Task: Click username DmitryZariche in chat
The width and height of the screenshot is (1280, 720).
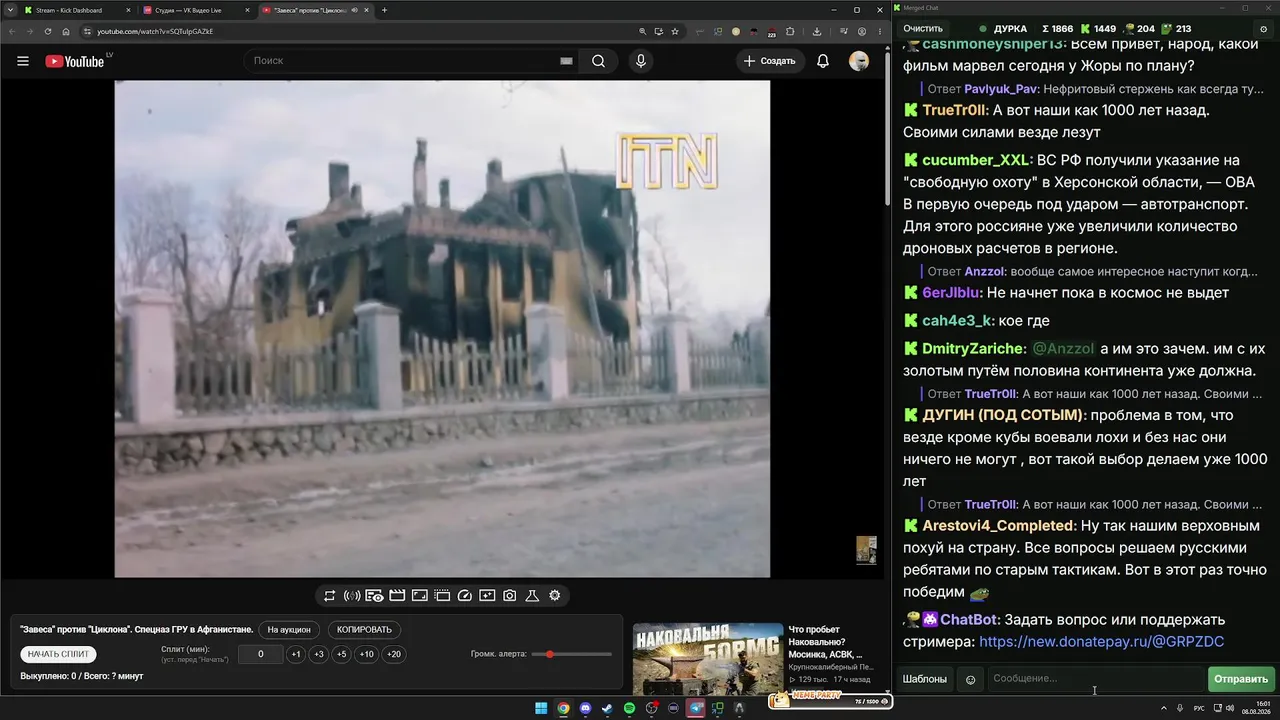Action: [974, 349]
